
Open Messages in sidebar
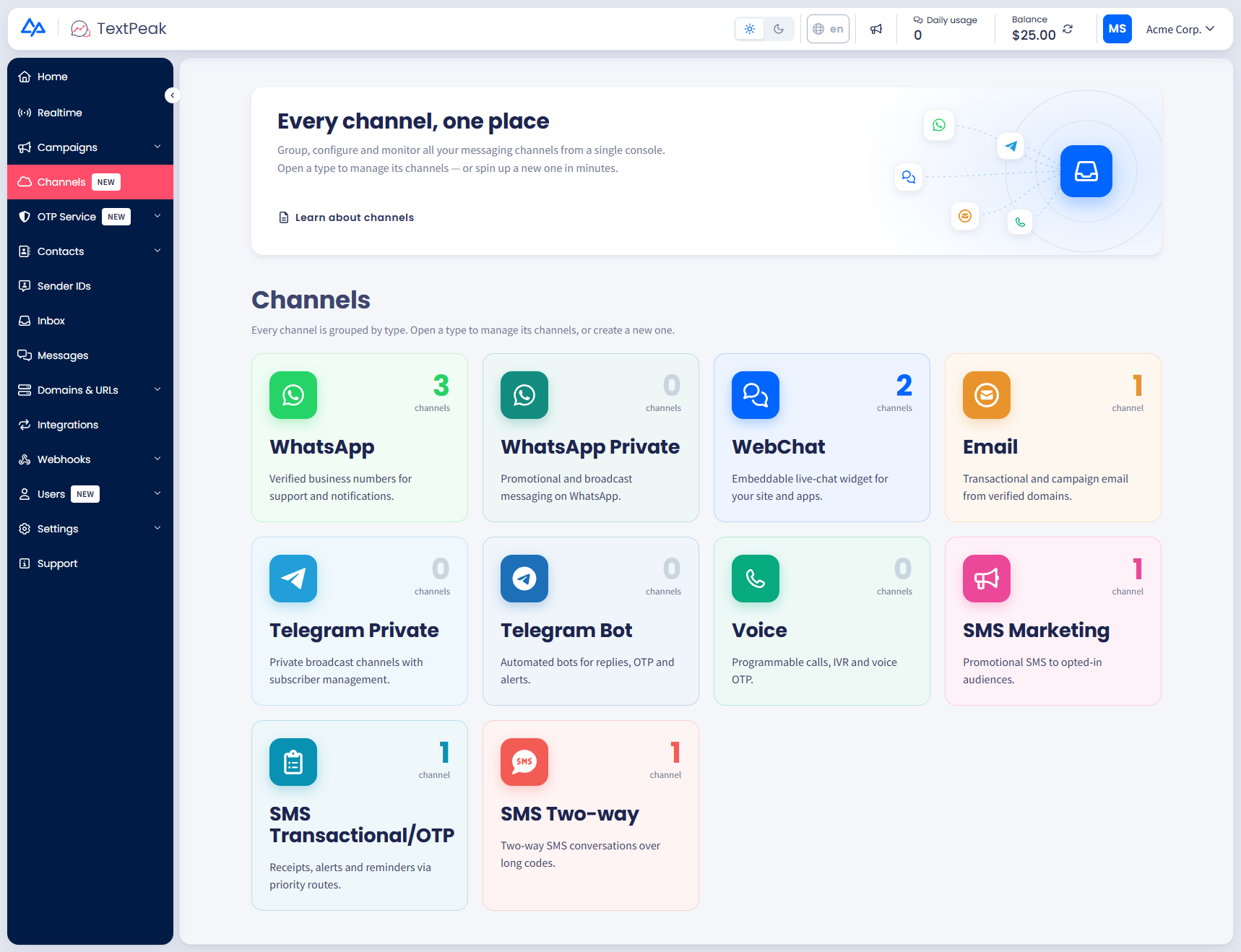pyautogui.click(x=90, y=355)
